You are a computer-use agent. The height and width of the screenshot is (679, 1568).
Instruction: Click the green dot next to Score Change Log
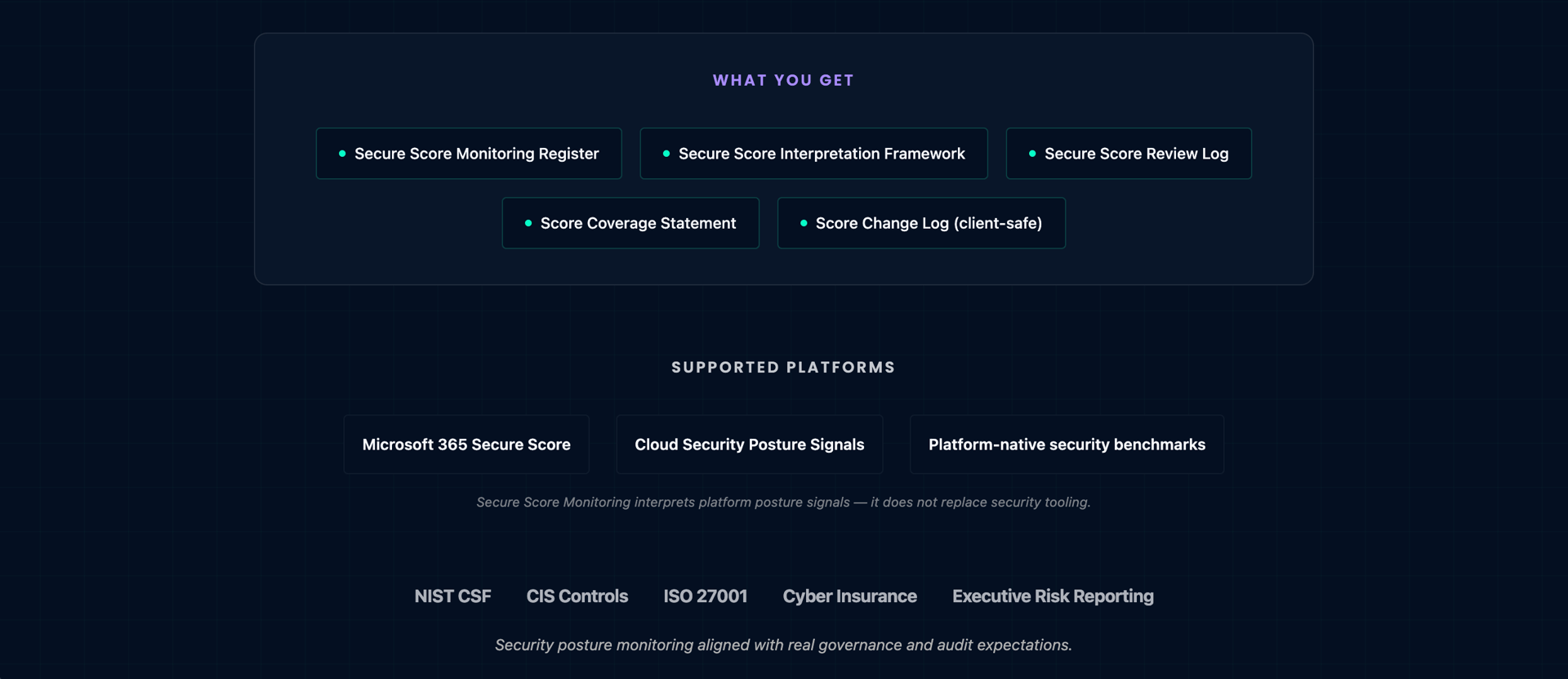(x=804, y=223)
